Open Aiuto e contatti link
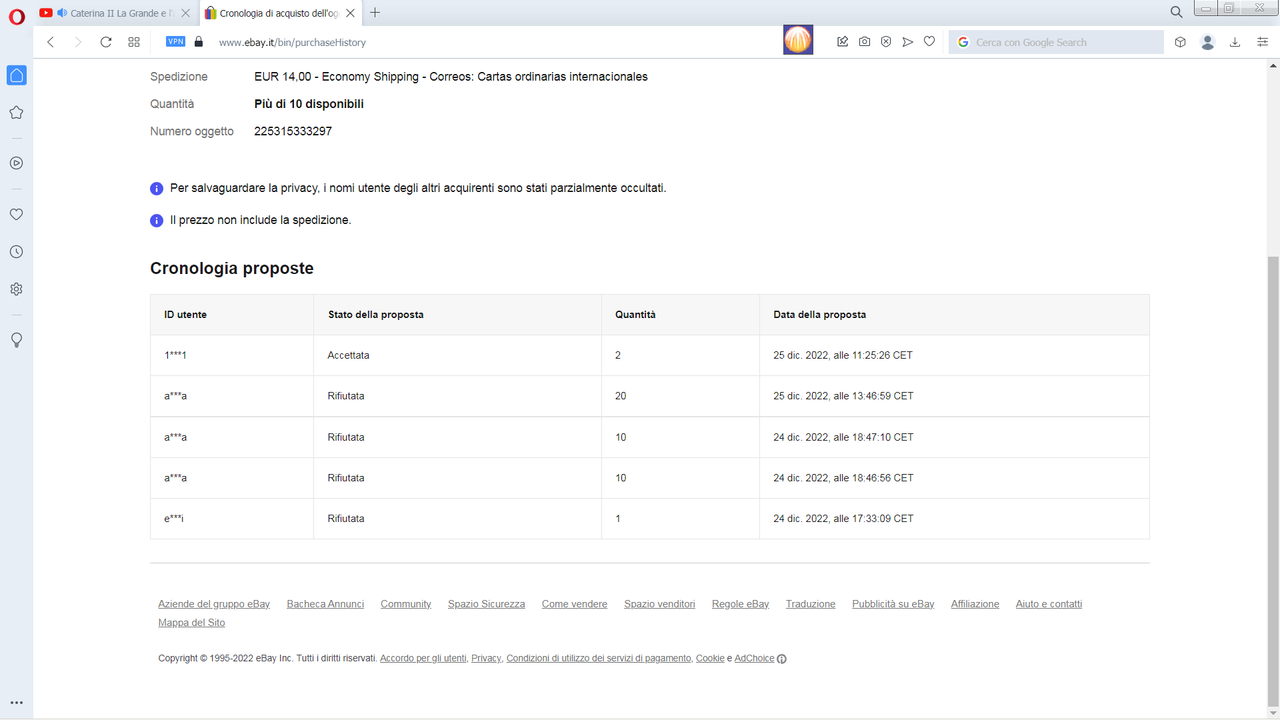Screen dimensions: 1280x720 1049,604
